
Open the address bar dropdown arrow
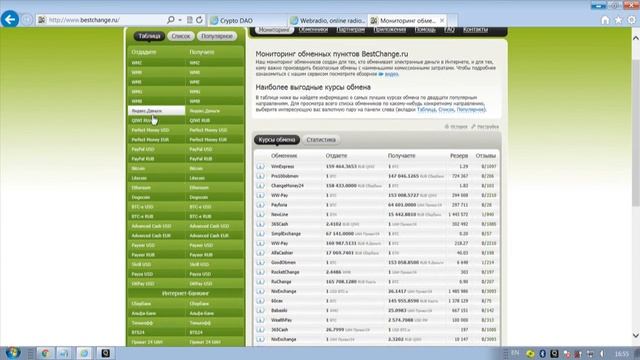pos(180,20)
